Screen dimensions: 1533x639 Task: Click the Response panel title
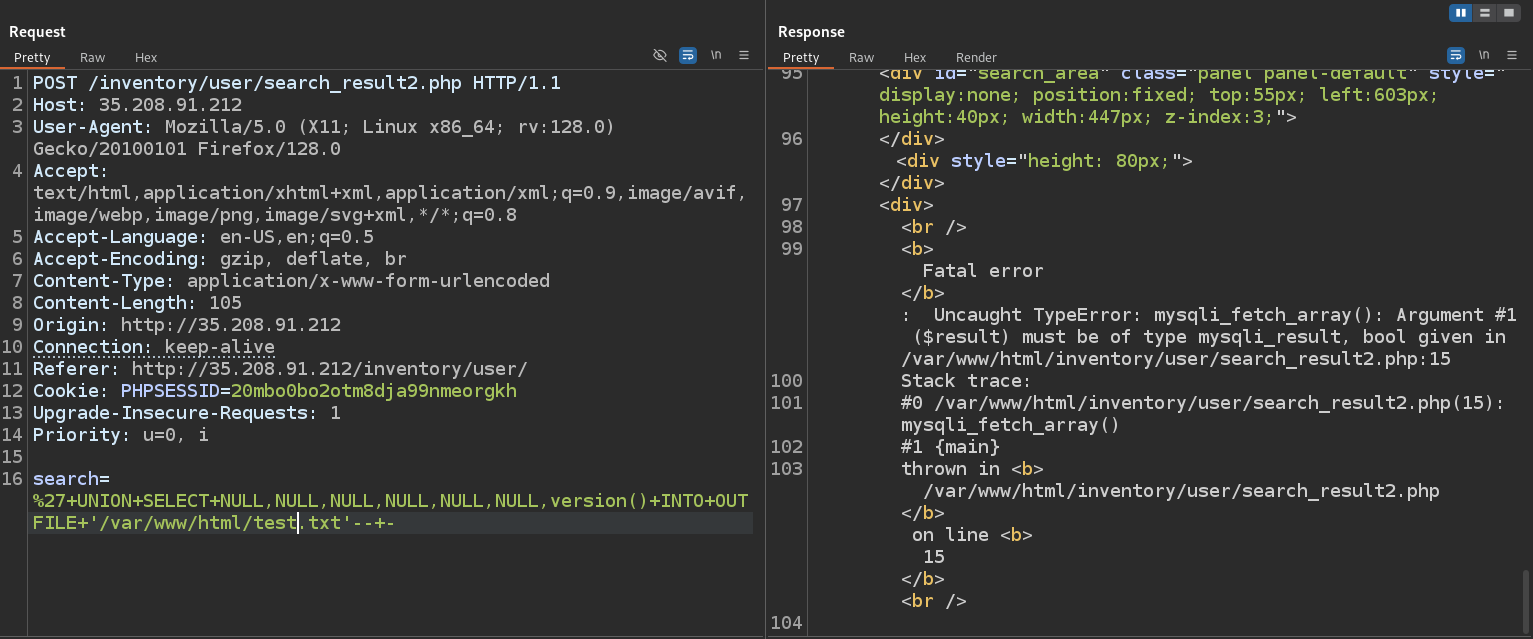(x=811, y=32)
